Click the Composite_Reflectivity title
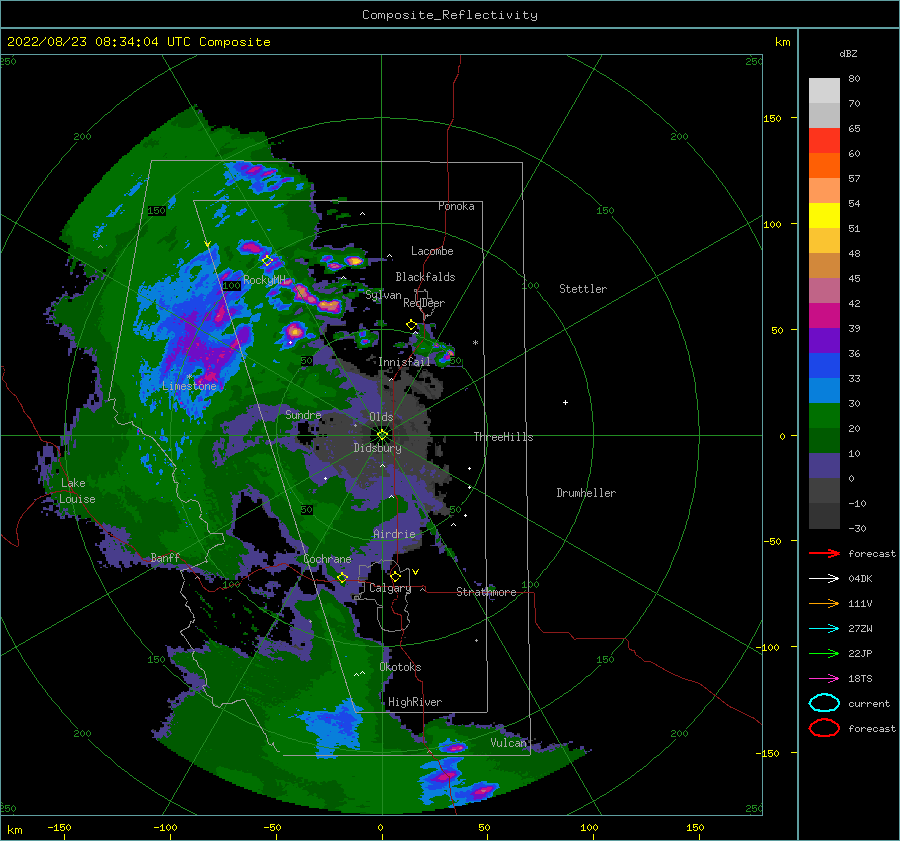 (x=450, y=15)
